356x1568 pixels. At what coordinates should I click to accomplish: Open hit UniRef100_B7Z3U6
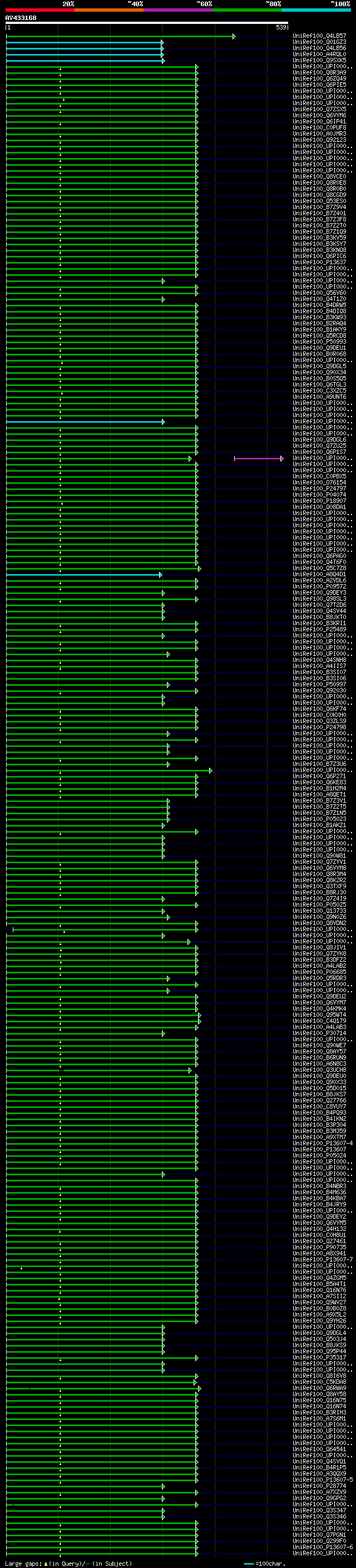[319, 764]
